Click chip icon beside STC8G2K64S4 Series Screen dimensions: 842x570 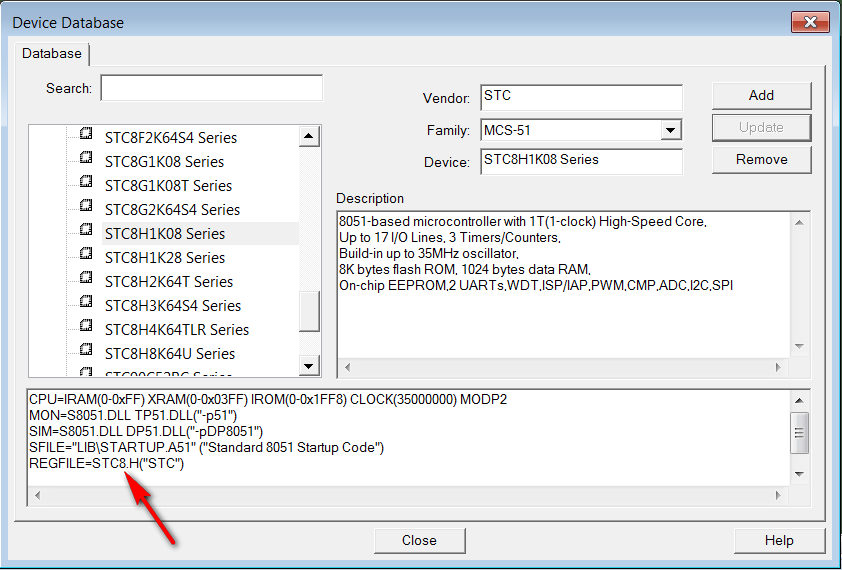[x=86, y=205]
